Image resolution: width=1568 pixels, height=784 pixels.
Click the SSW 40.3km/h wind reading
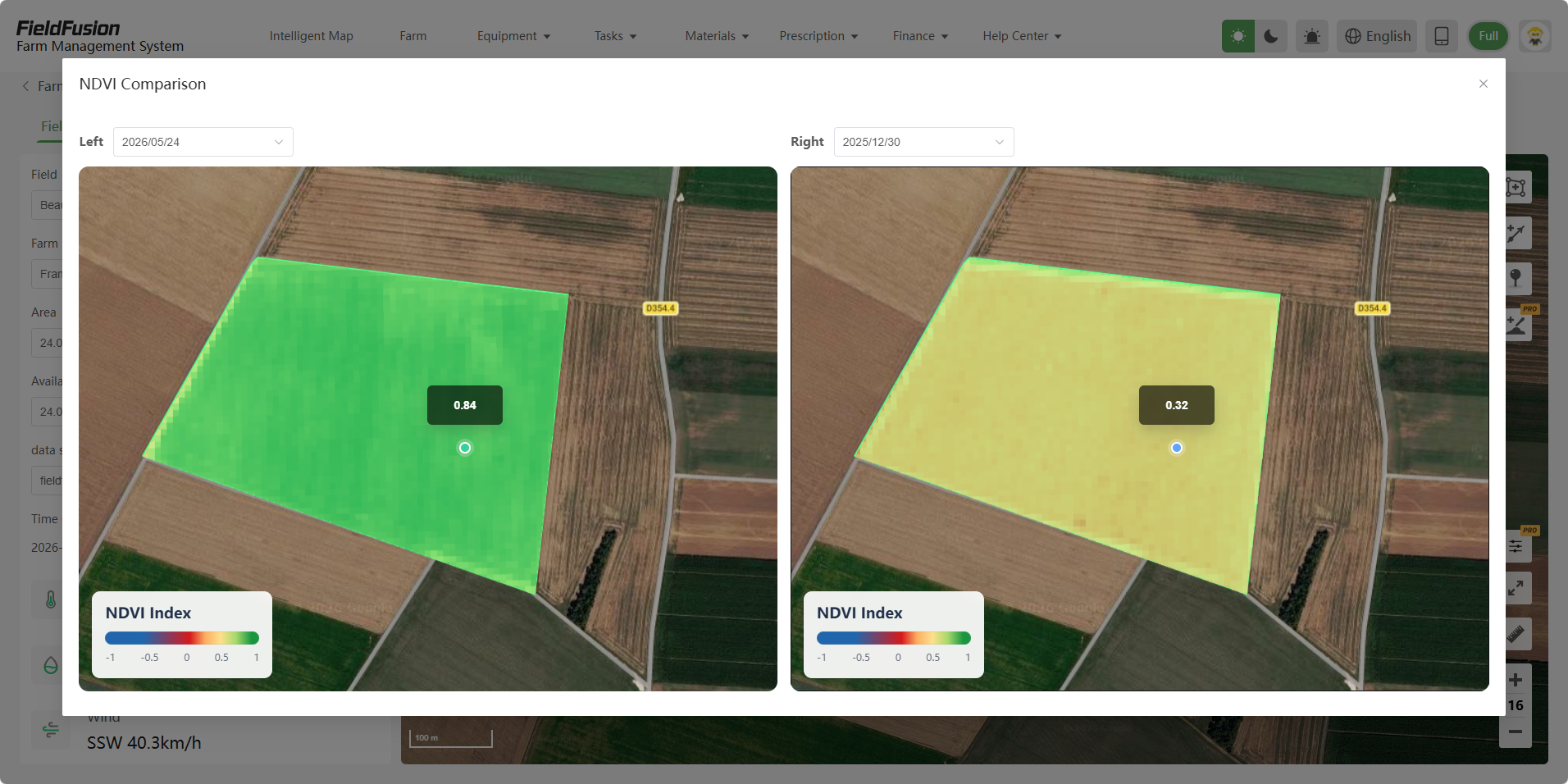(x=144, y=743)
